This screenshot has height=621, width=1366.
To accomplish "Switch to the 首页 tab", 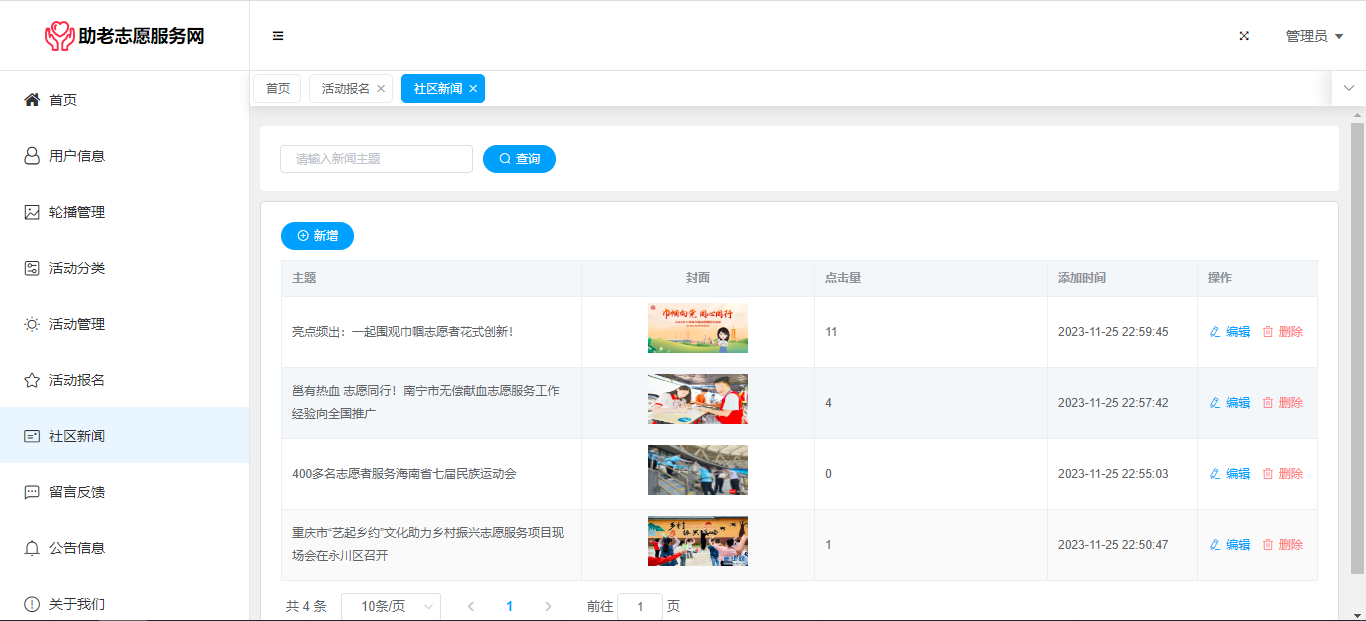I will pos(277,89).
